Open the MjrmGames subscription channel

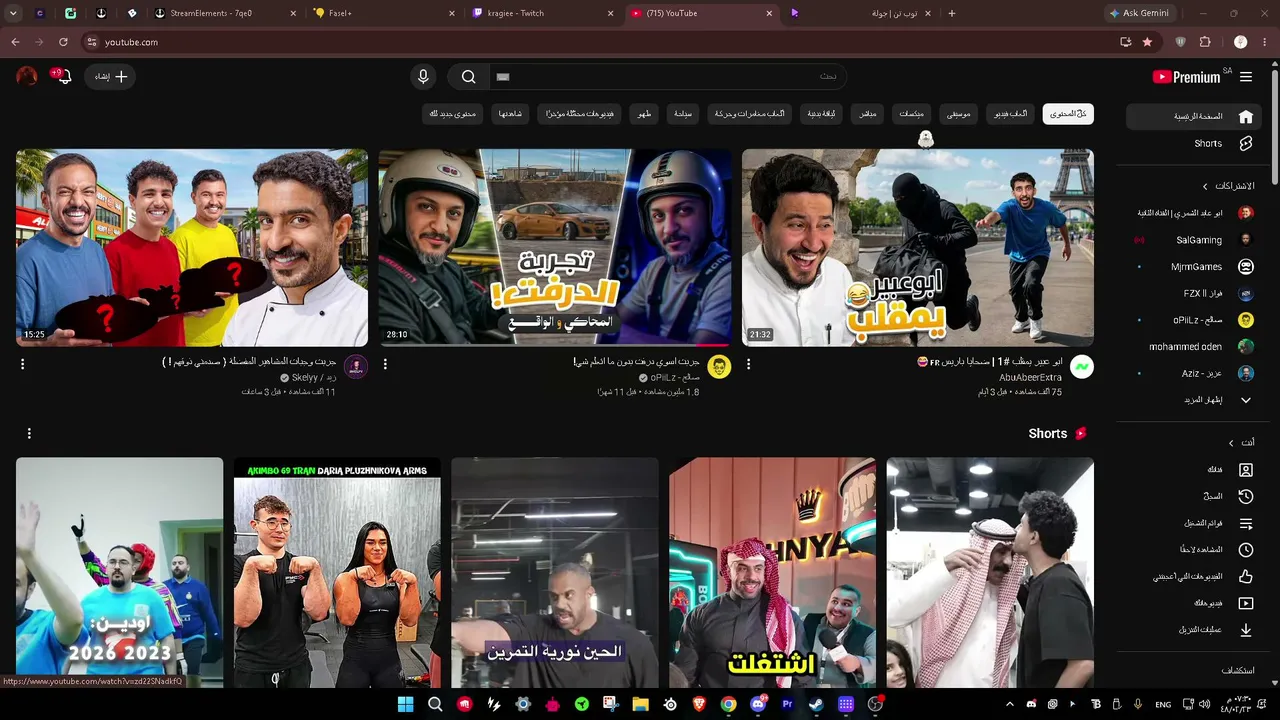tap(1196, 267)
